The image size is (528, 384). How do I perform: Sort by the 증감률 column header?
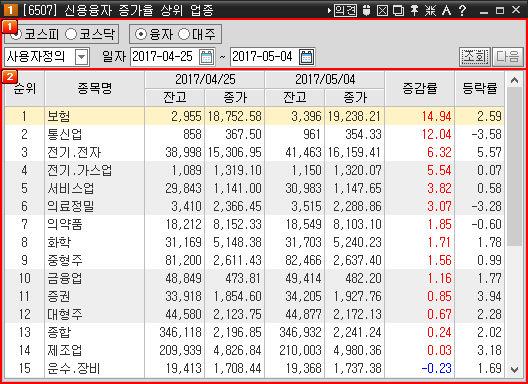point(420,89)
